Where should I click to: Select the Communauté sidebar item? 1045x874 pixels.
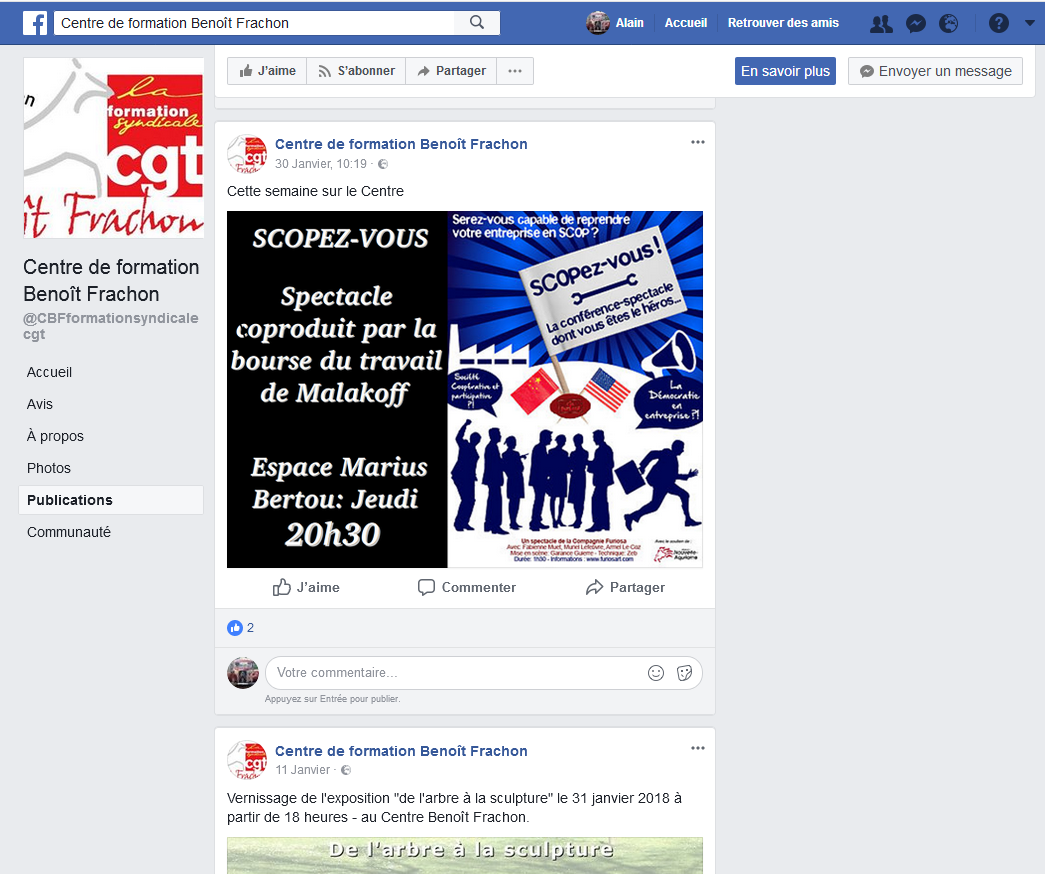69,532
